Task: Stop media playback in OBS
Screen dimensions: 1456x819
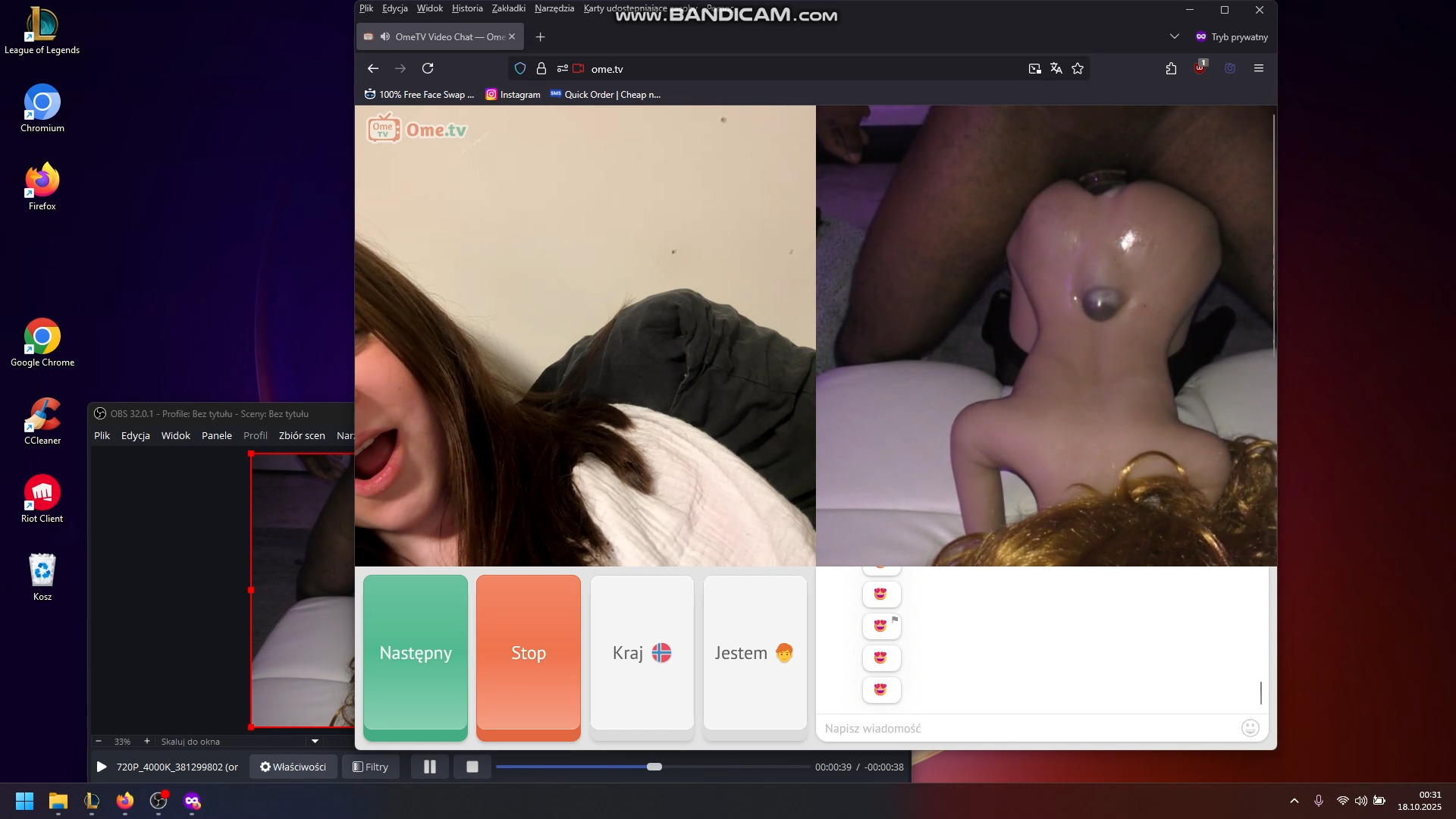Action: click(472, 767)
